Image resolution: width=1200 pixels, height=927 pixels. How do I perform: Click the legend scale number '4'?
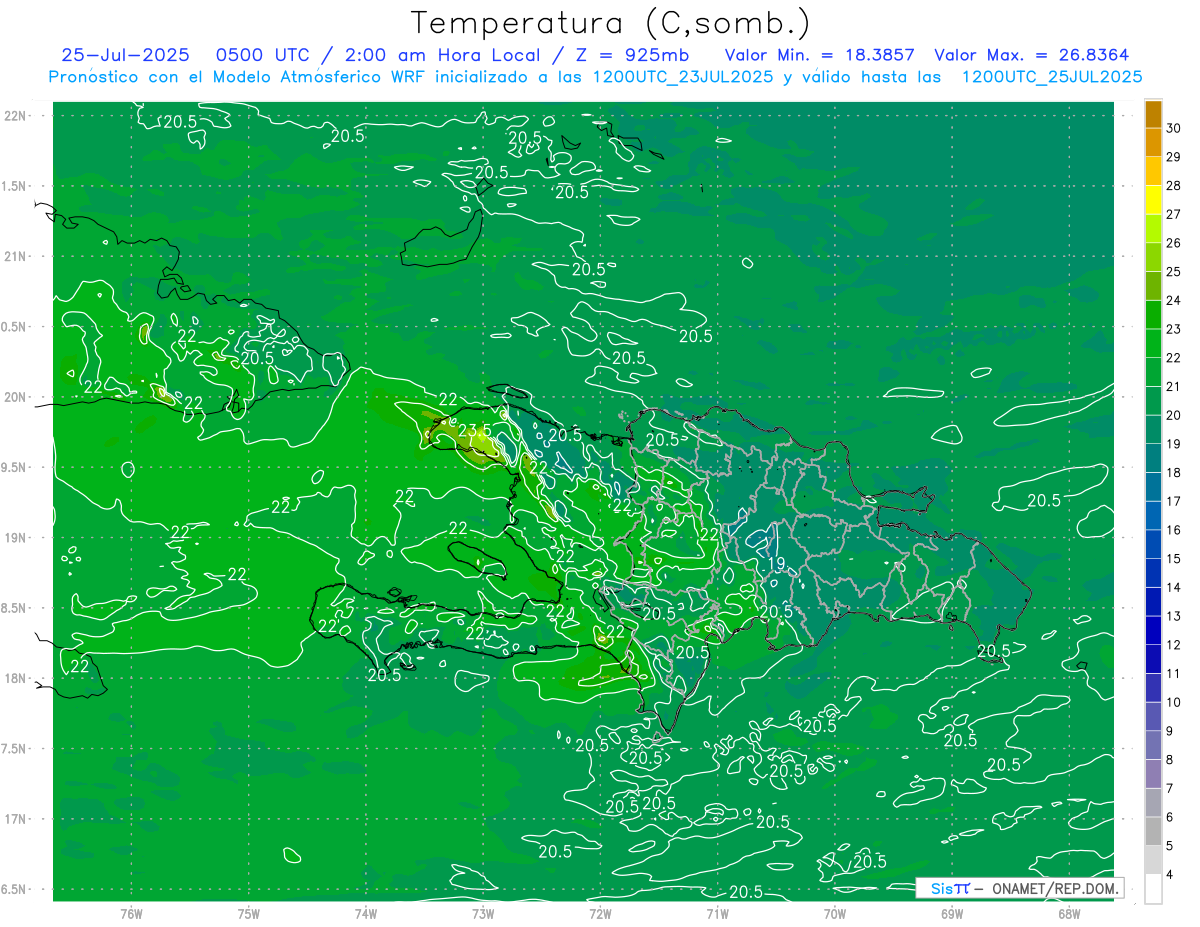click(1171, 875)
